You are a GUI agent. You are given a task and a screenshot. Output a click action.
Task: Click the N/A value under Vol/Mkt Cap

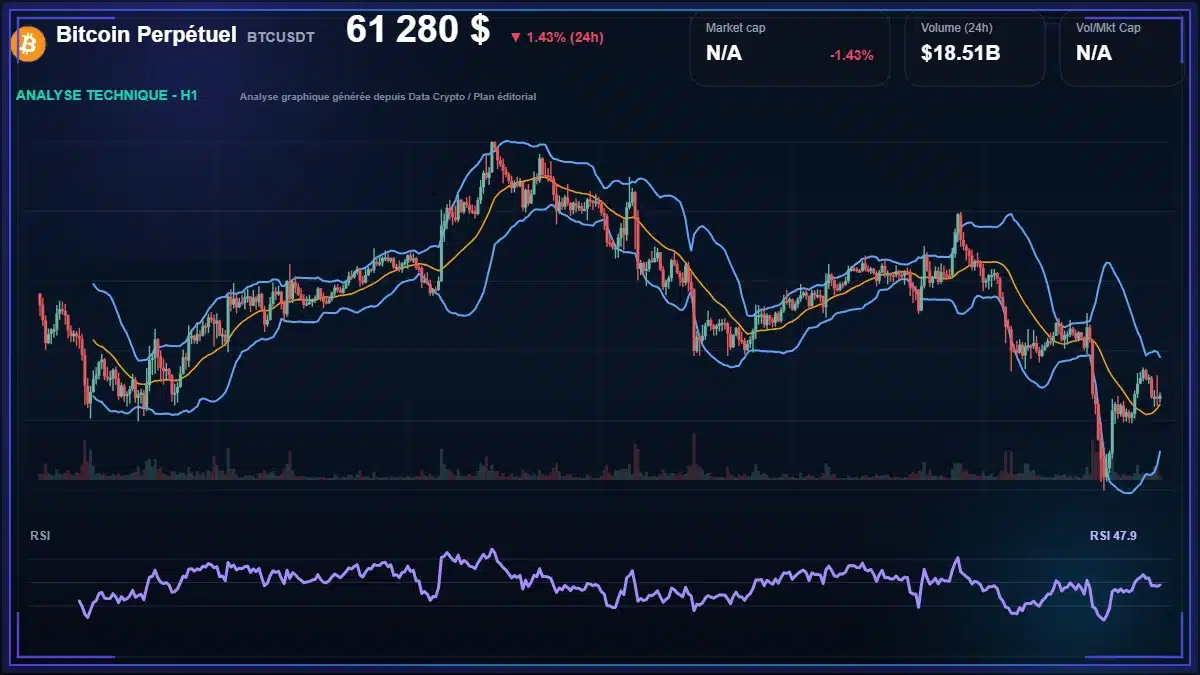1094,54
